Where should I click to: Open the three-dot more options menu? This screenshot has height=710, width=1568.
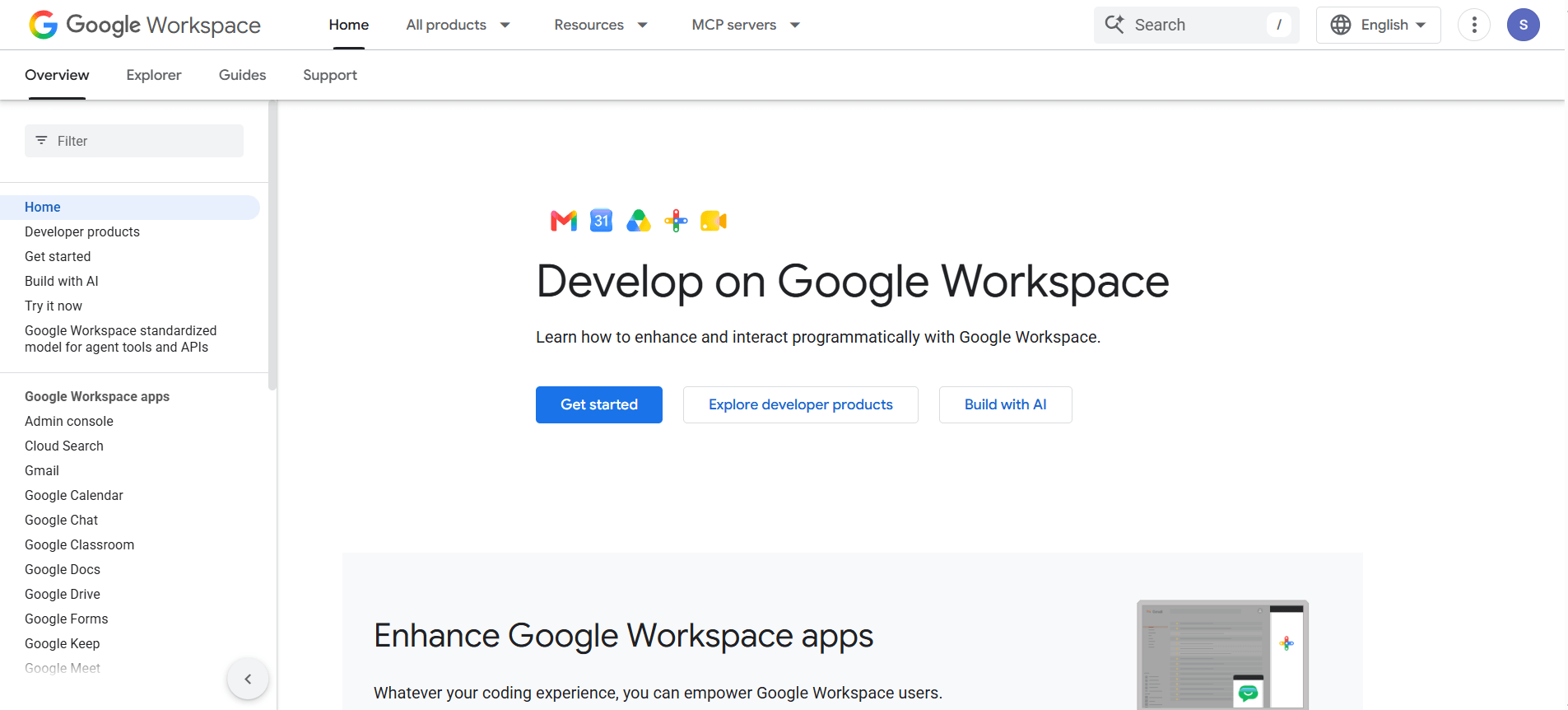pyautogui.click(x=1474, y=25)
